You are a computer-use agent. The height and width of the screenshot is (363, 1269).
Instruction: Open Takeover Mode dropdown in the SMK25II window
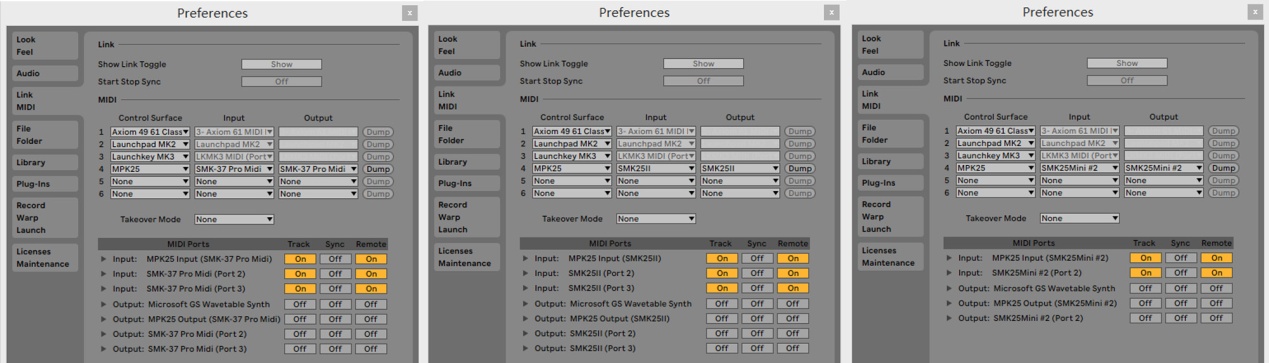coord(656,218)
